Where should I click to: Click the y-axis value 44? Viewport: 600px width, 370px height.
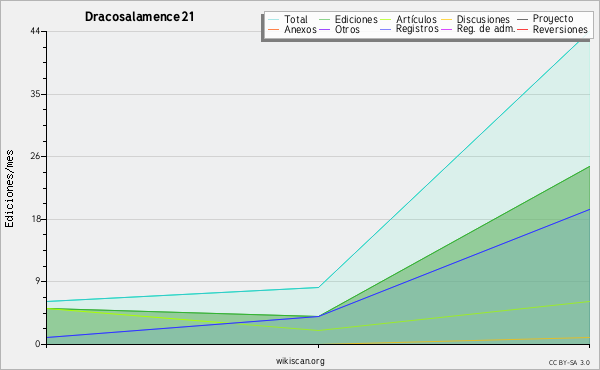click(x=35, y=31)
